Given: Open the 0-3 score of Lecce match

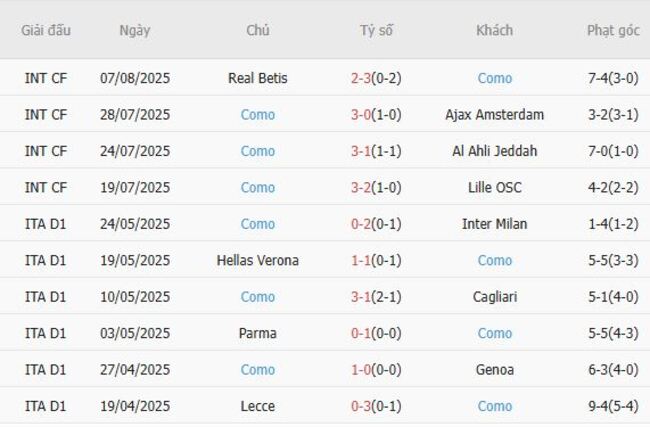Looking at the screenshot, I should 361,406.
